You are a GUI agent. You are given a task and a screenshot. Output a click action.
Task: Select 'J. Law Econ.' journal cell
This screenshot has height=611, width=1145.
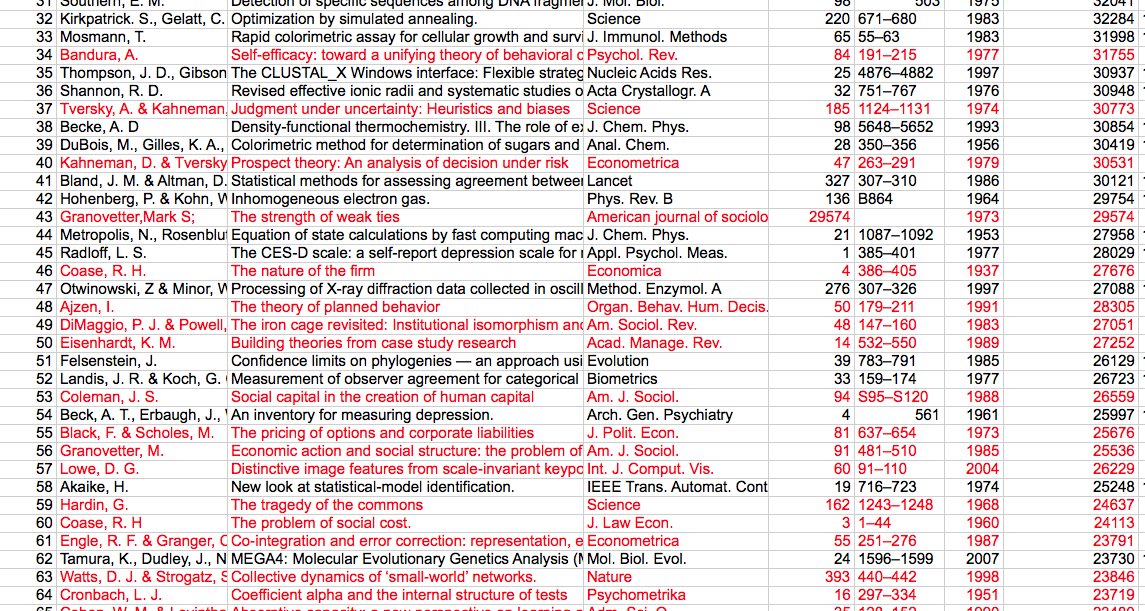pyautogui.click(x=676, y=523)
